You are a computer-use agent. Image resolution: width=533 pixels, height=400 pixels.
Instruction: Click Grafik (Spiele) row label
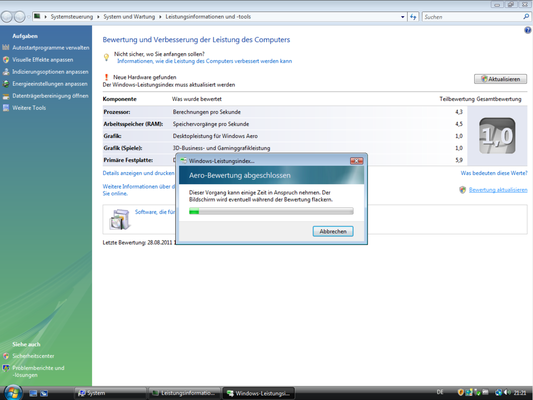[x=123, y=148]
